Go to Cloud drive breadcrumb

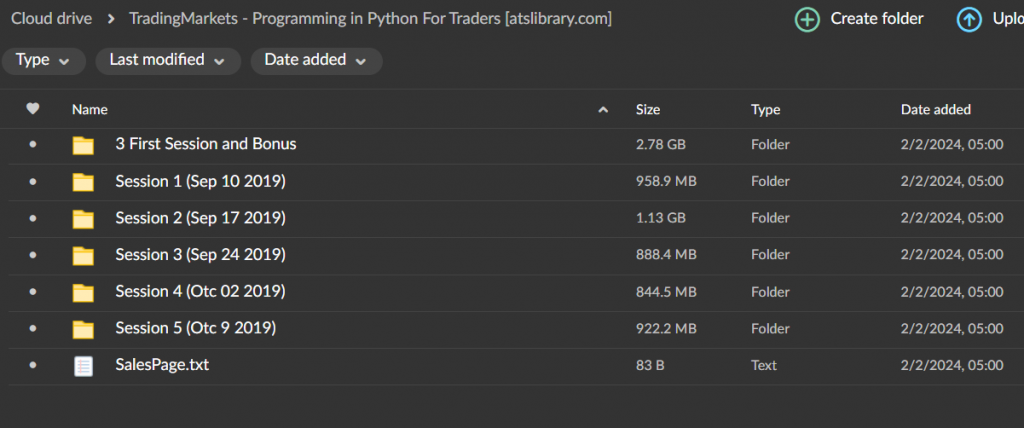point(52,19)
